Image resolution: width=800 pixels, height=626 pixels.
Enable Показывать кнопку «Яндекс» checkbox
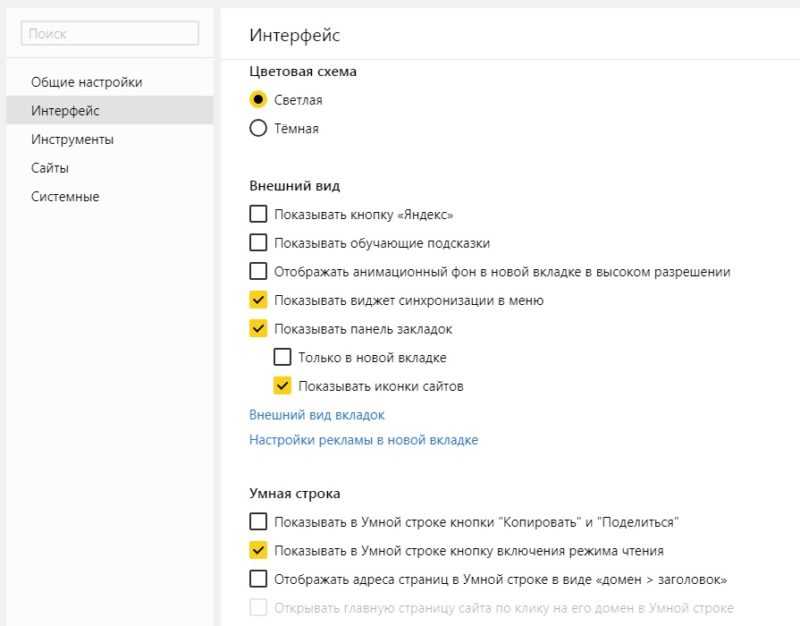tap(258, 214)
